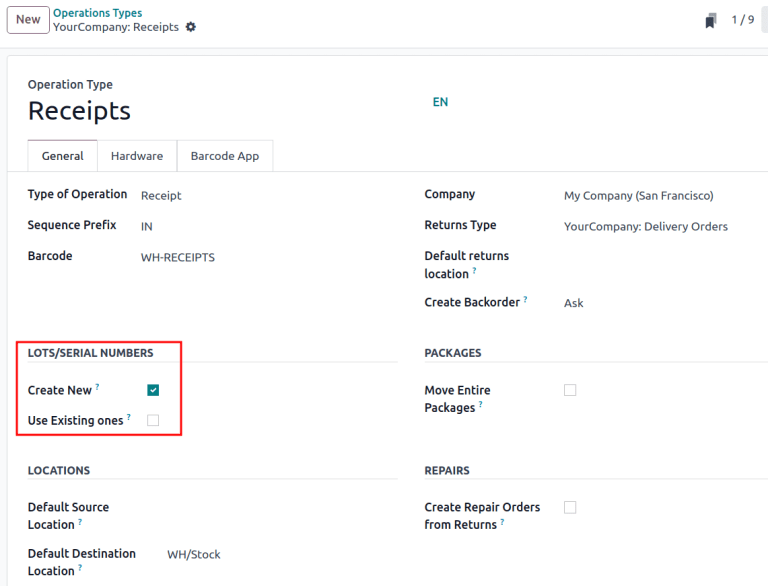This screenshot has width=768, height=586.
Task: Click help icon beside Default returns location
Action: pos(474,270)
